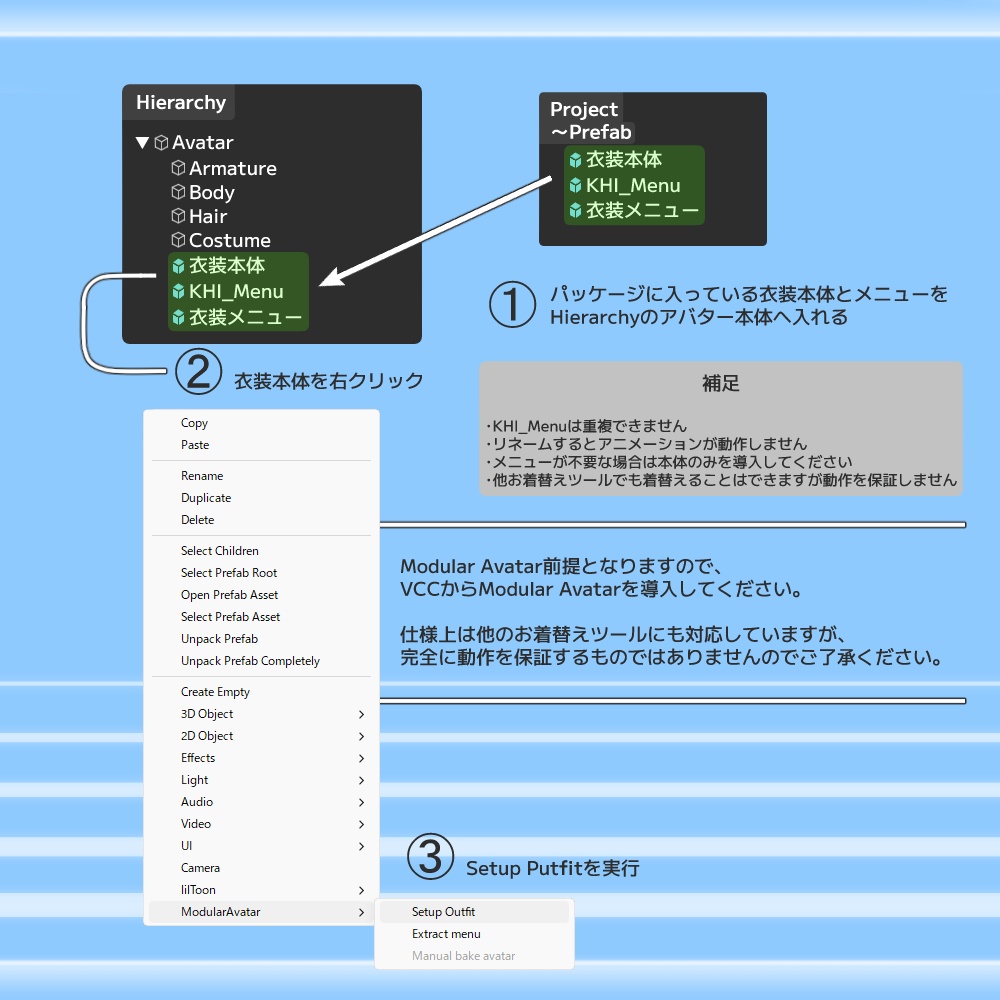Choose Rename from the context menu
1000x1000 pixels.
pyautogui.click(x=261, y=476)
